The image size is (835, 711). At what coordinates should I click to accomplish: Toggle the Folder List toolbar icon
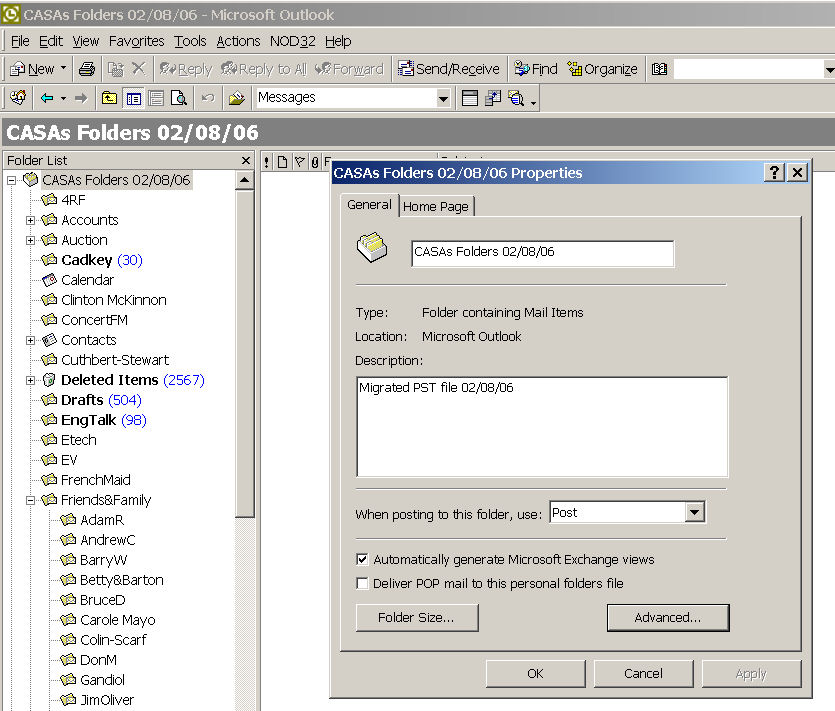[x=133, y=98]
